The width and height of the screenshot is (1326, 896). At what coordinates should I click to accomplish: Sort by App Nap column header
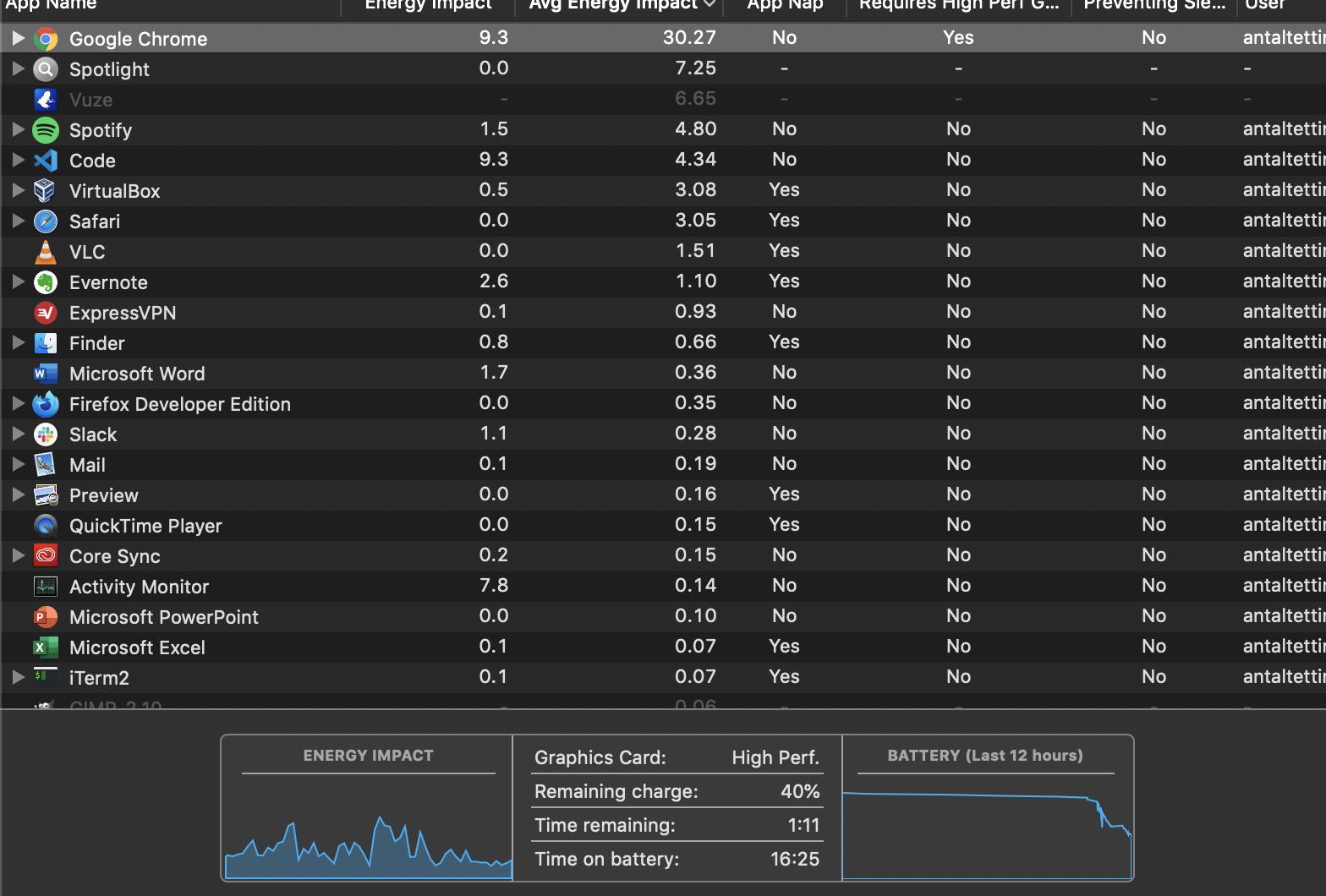(785, 5)
